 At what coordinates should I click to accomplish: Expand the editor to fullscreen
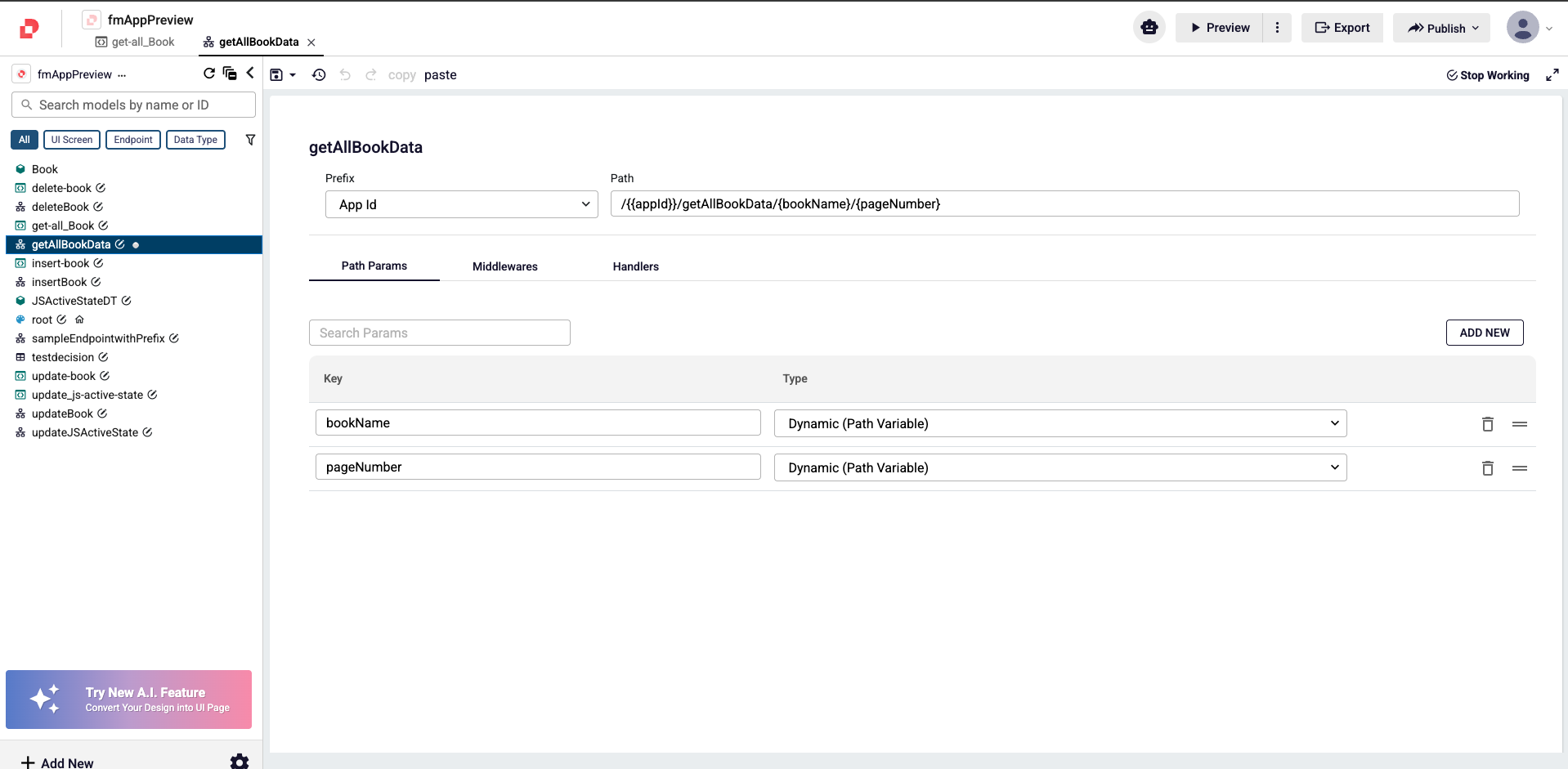tap(1552, 75)
